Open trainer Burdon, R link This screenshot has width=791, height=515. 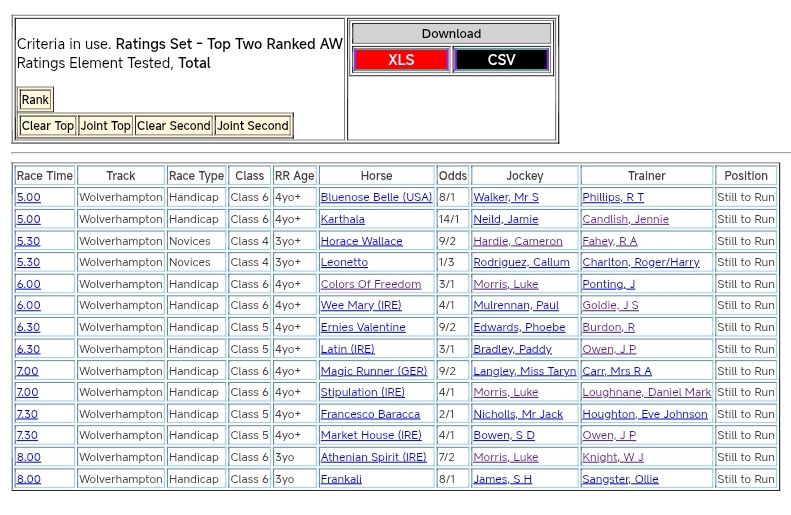coord(608,328)
